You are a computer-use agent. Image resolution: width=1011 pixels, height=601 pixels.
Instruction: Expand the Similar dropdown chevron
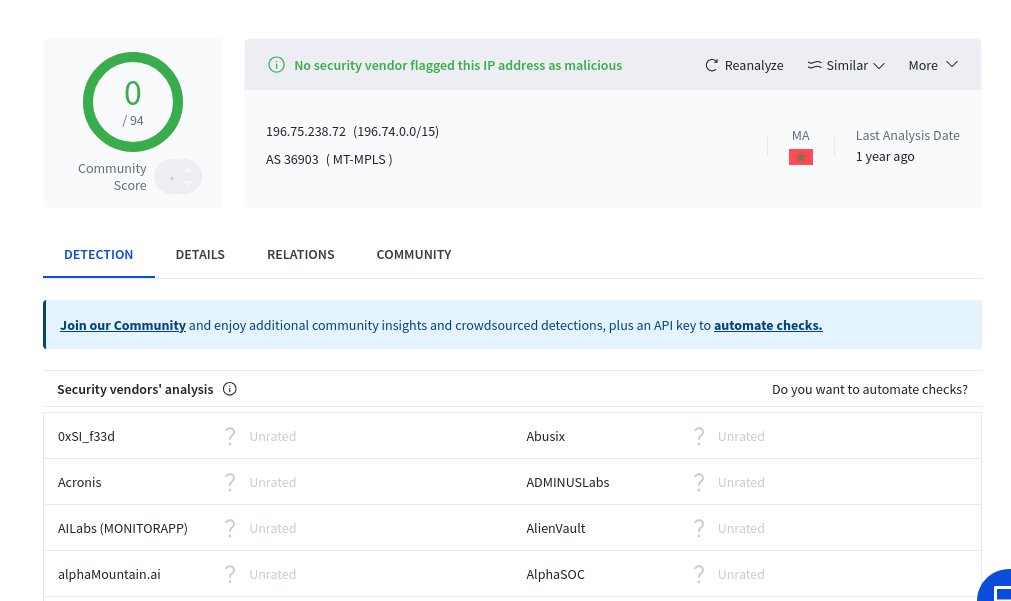coord(879,66)
